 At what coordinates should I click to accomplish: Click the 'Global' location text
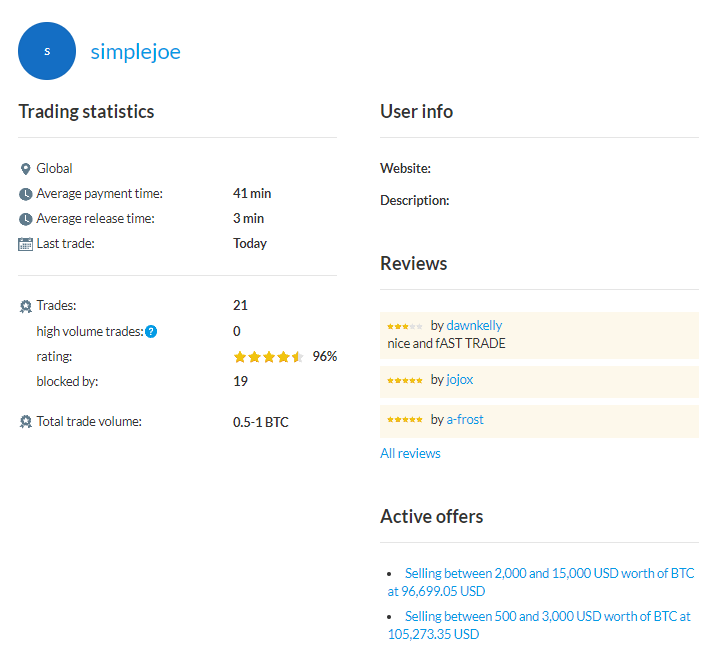pos(54,168)
